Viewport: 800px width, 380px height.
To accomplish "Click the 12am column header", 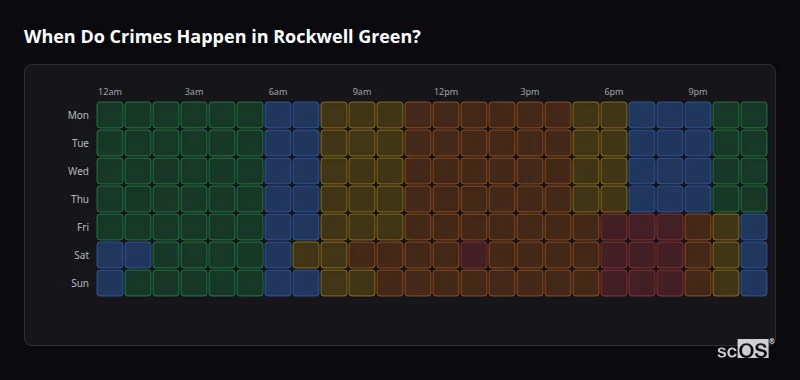I will pyautogui.click(x=110, y=92).
